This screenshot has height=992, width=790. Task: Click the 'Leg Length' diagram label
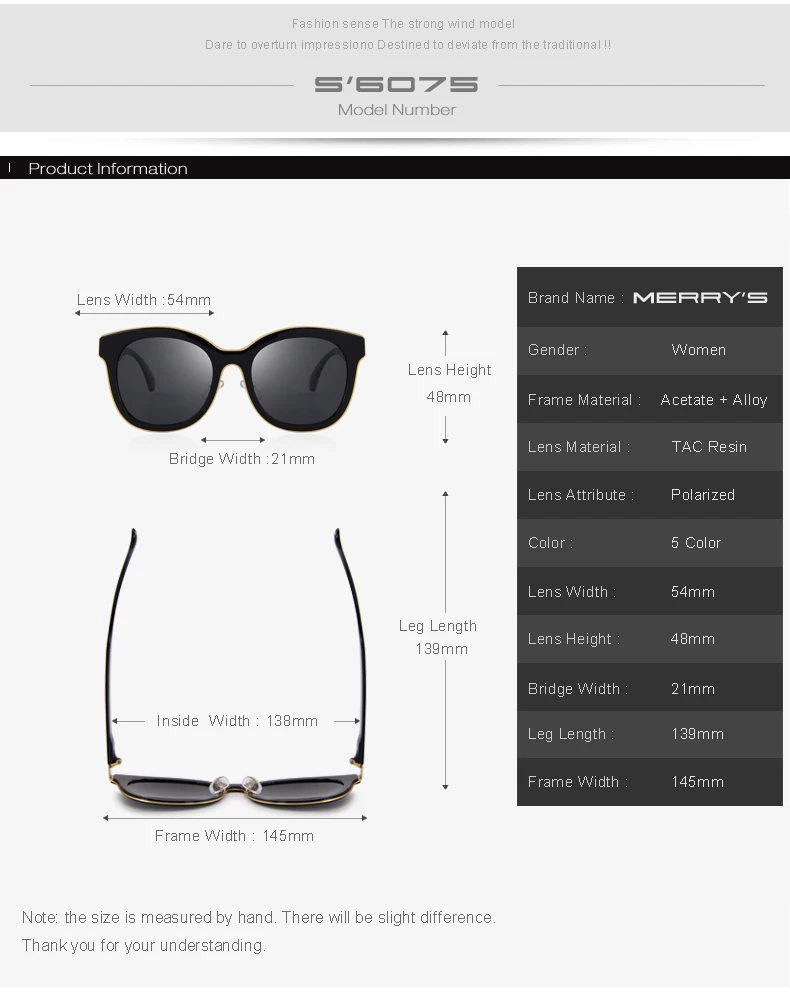click(x=438, y=626)
